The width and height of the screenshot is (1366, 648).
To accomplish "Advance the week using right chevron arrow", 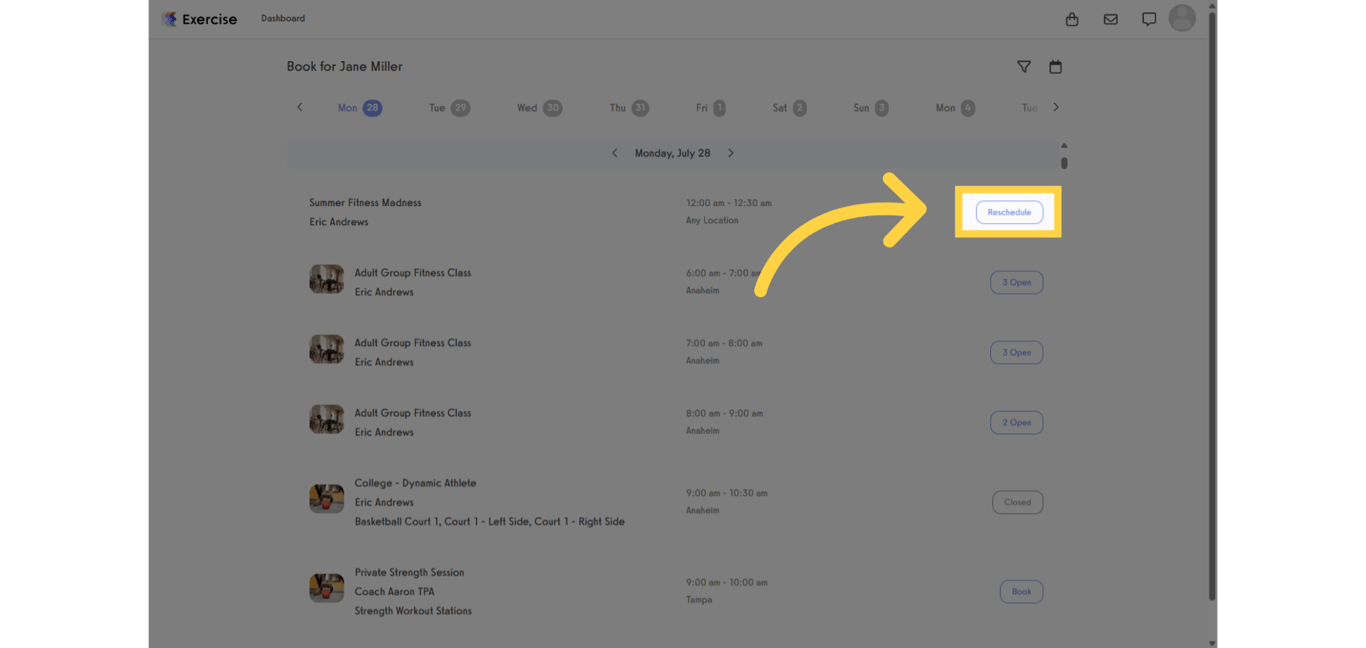I will 1055,107.
